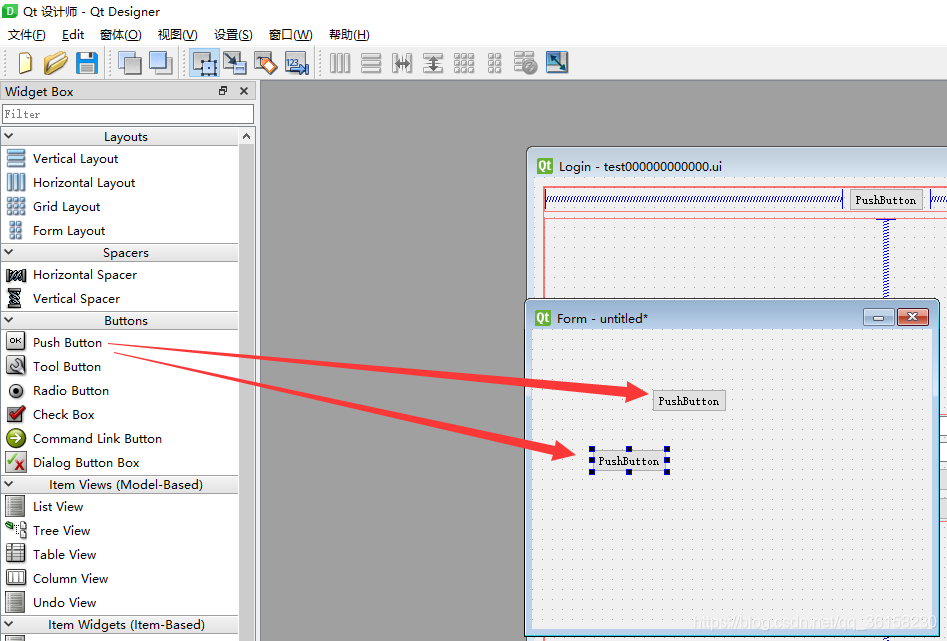
Task: Save the form with the floppy disk icon
Action: click(x=87, y=63)
